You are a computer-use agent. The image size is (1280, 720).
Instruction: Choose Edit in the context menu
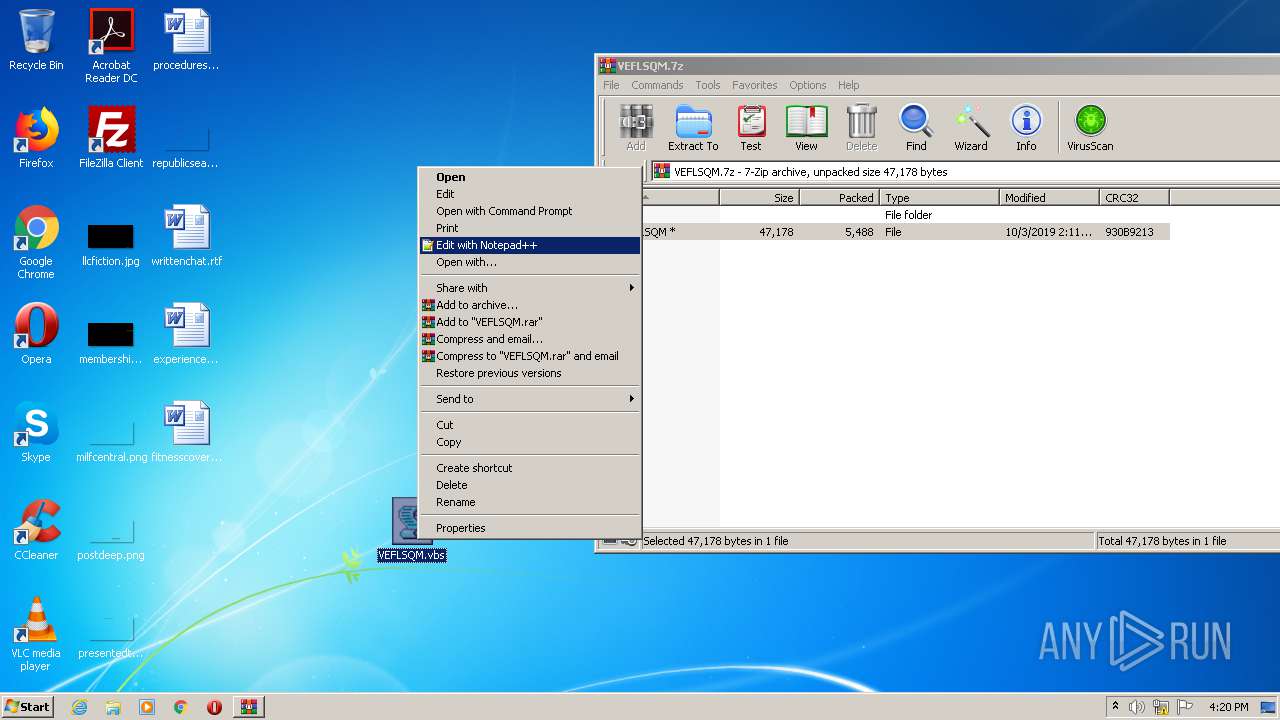(x=530, y=194)
